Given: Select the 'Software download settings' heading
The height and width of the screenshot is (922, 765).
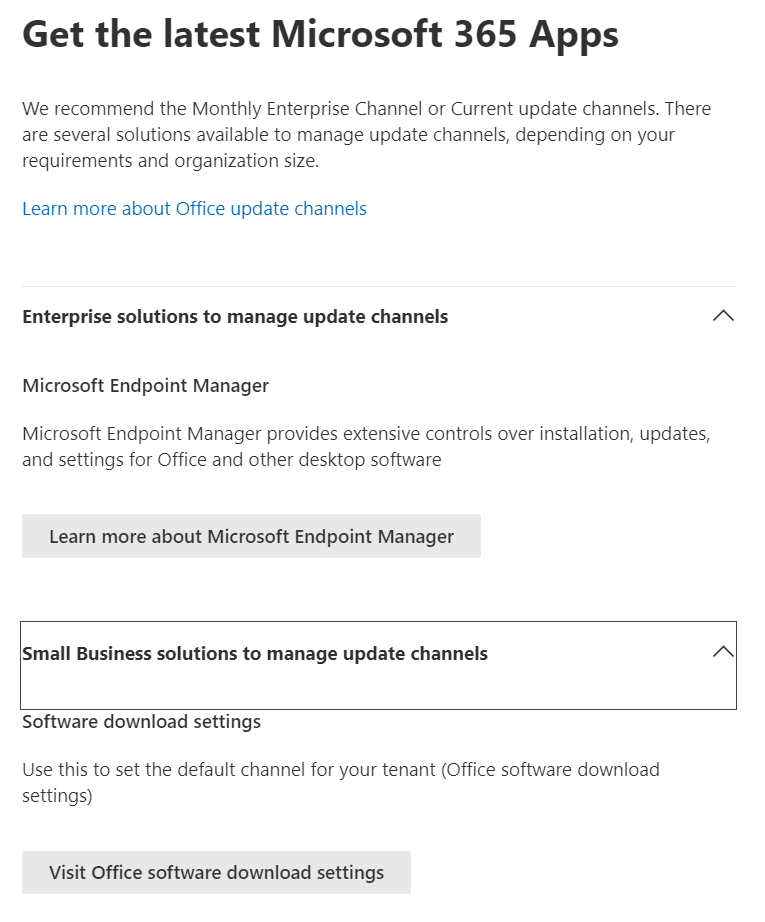Looking at the screenshot, I should [x=141, y=721].
